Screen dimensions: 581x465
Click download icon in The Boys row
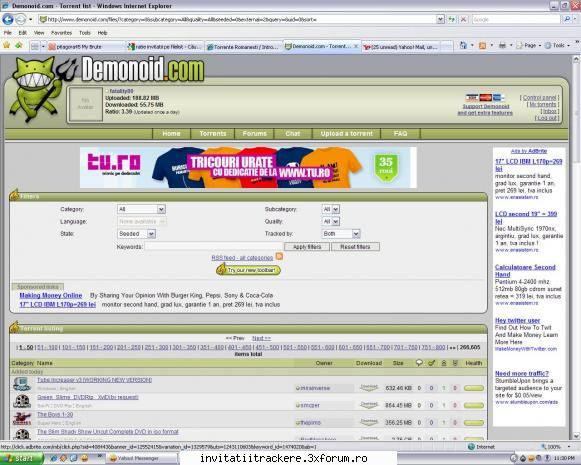pos(369,422)
